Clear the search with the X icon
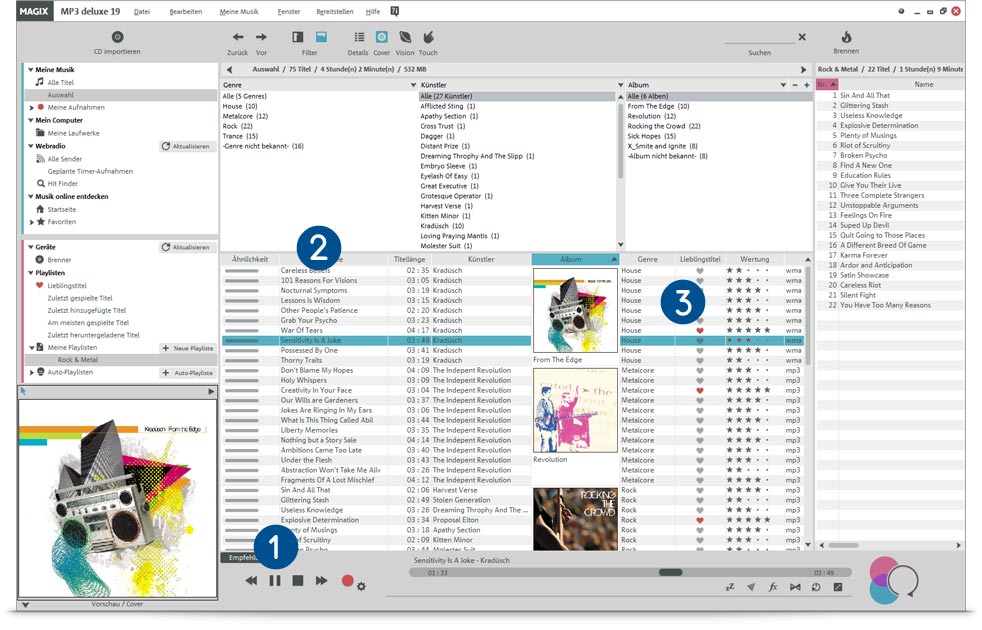Viewport: 982px width, 630px height. coord(802,37)
